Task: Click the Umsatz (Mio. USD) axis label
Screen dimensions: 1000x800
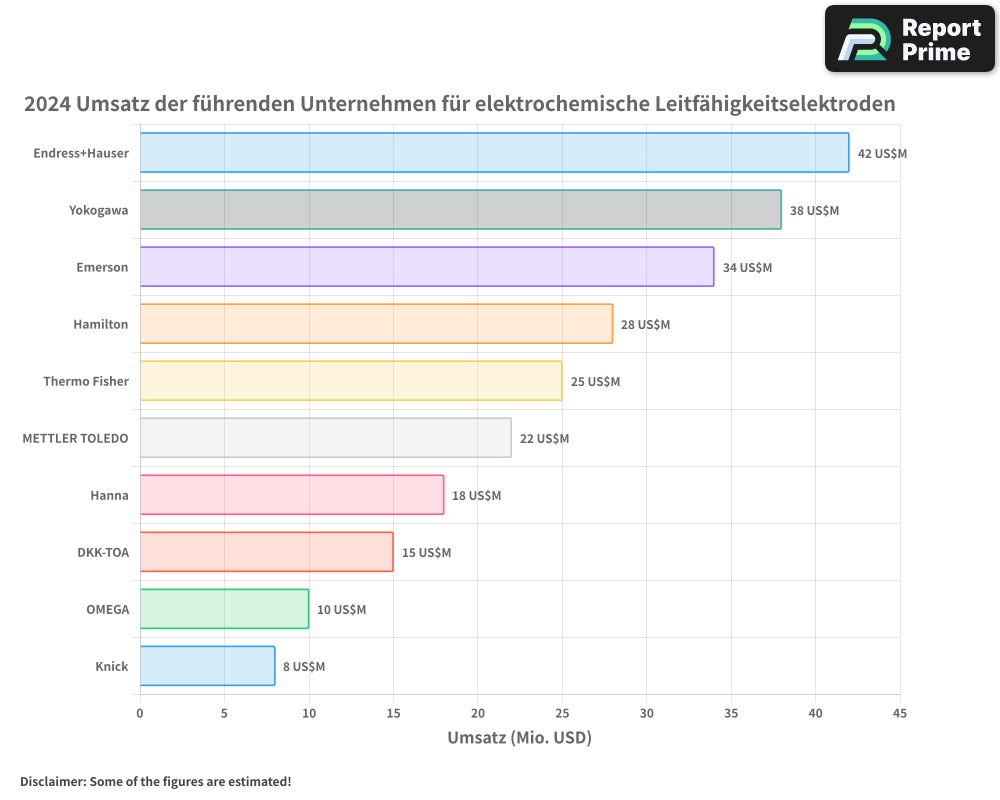Action: pos(520,738)
